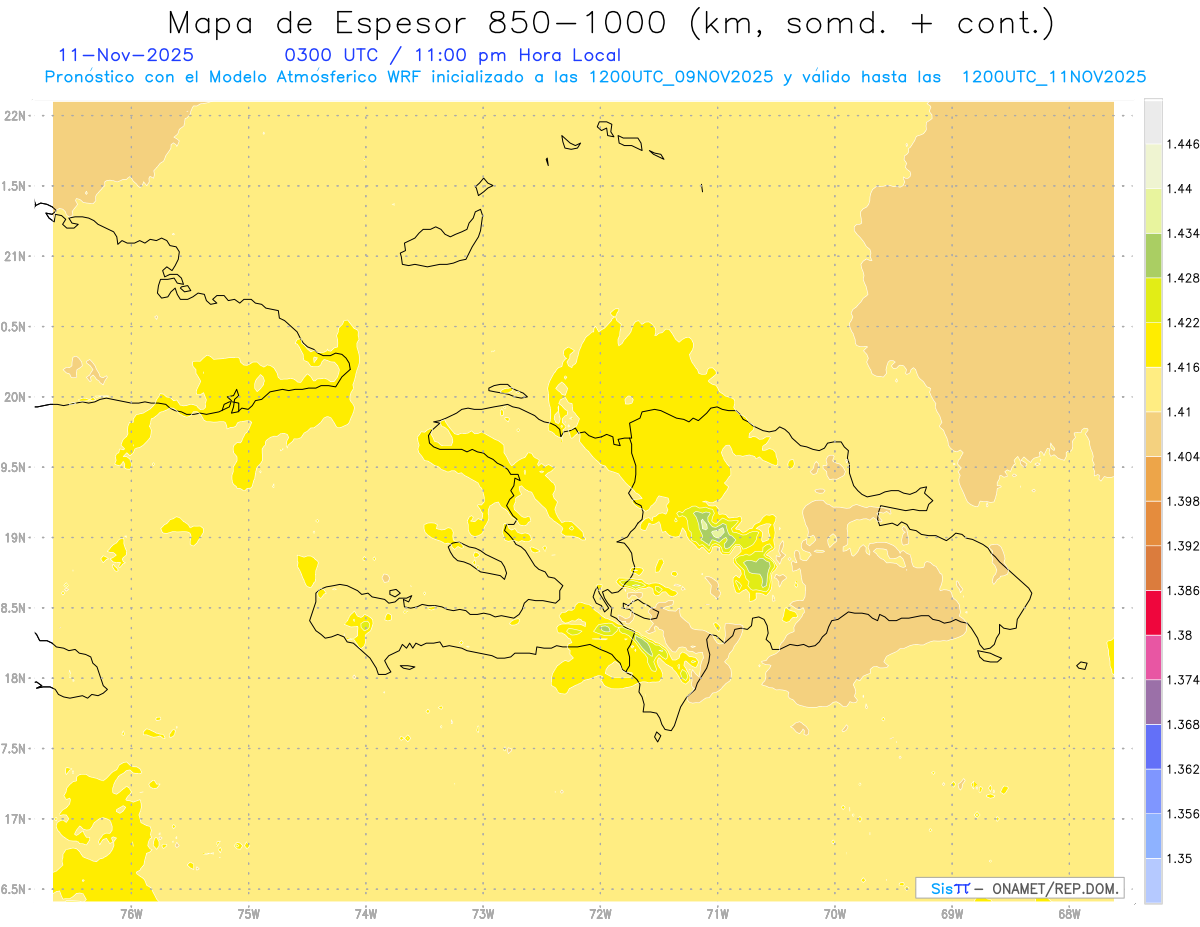This screenshot has width=1200, height=927.
Task: Click longitude axis label '73W'
Action: click(483, 913)
